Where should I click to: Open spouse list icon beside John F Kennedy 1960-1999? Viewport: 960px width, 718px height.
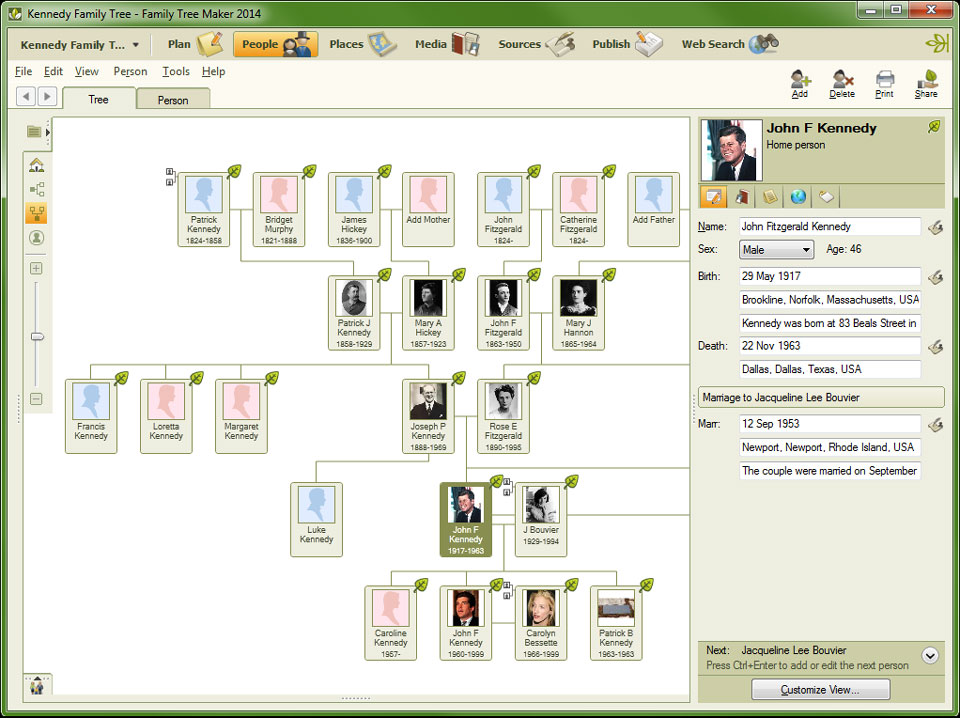[x=507, y=591]
